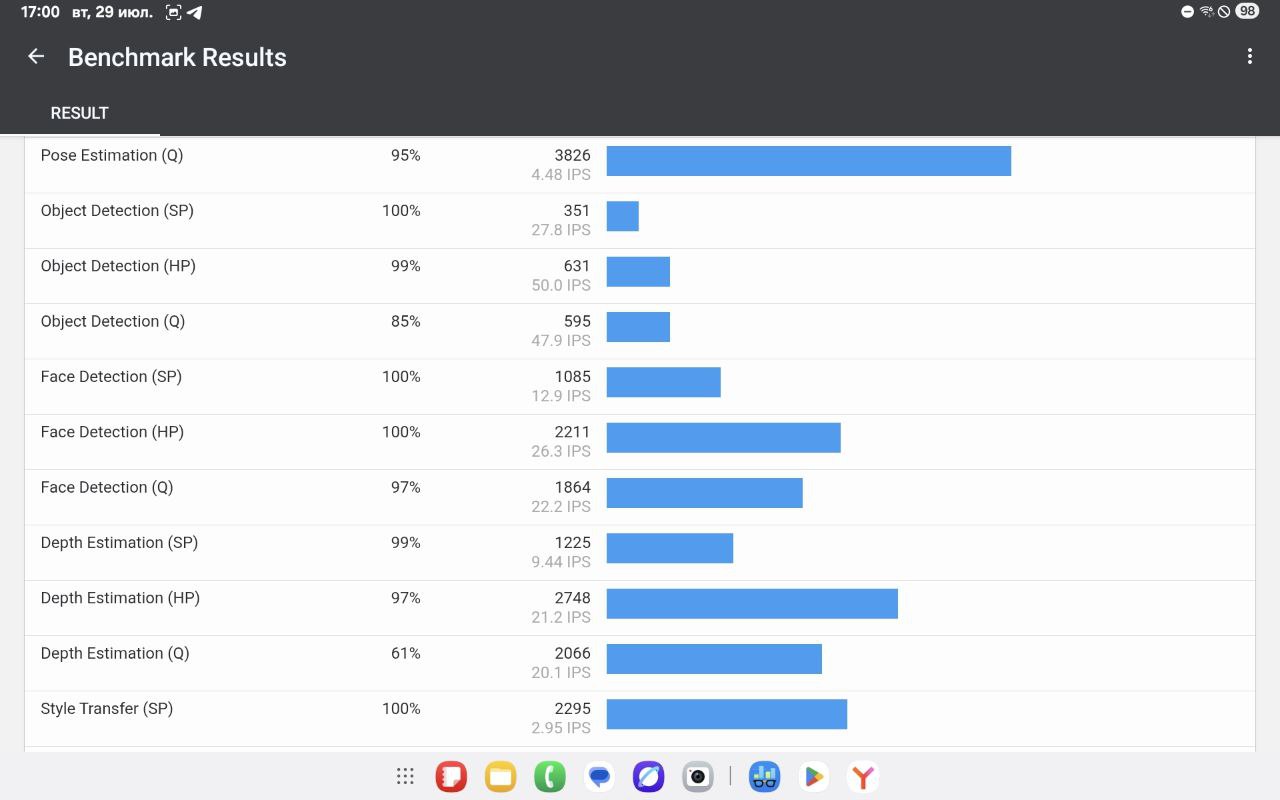The height and width of the screenshot is (800, 1280).
Task: Open the green Phone app
Action: pos(549,776)
